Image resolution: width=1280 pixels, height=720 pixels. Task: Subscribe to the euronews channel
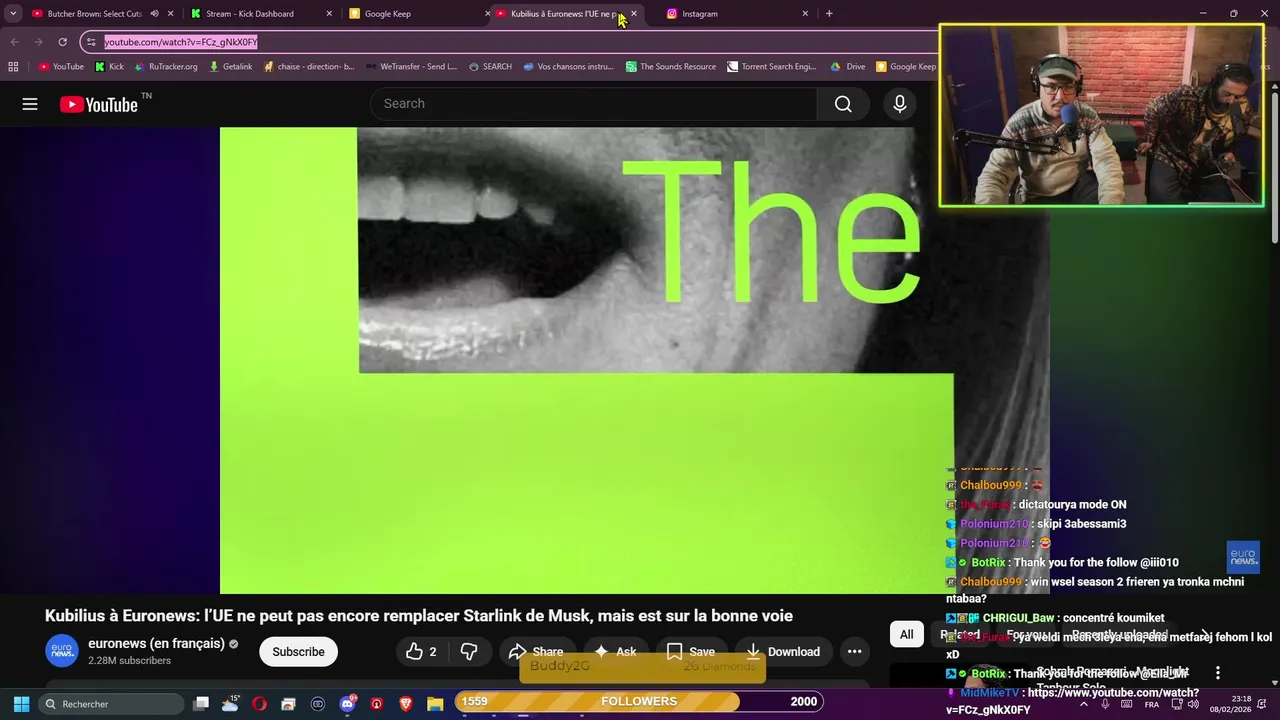pos(298,652)
